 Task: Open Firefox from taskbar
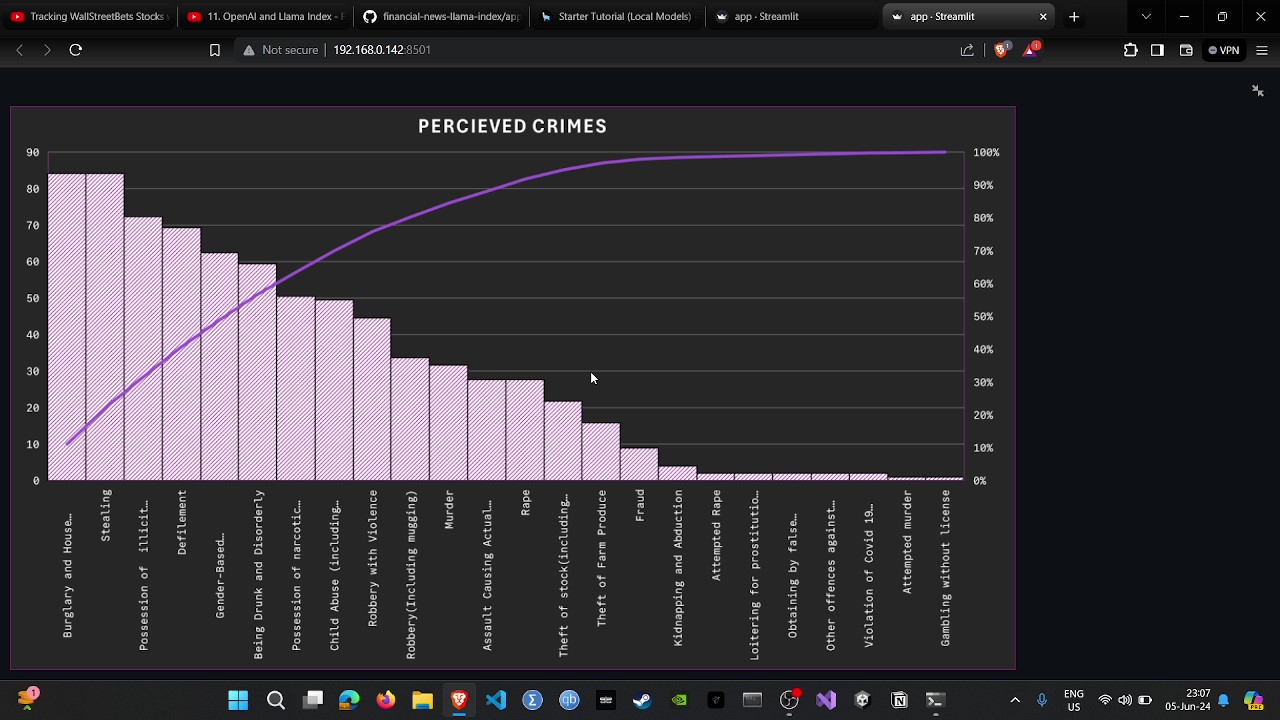(x=385, y=700)
